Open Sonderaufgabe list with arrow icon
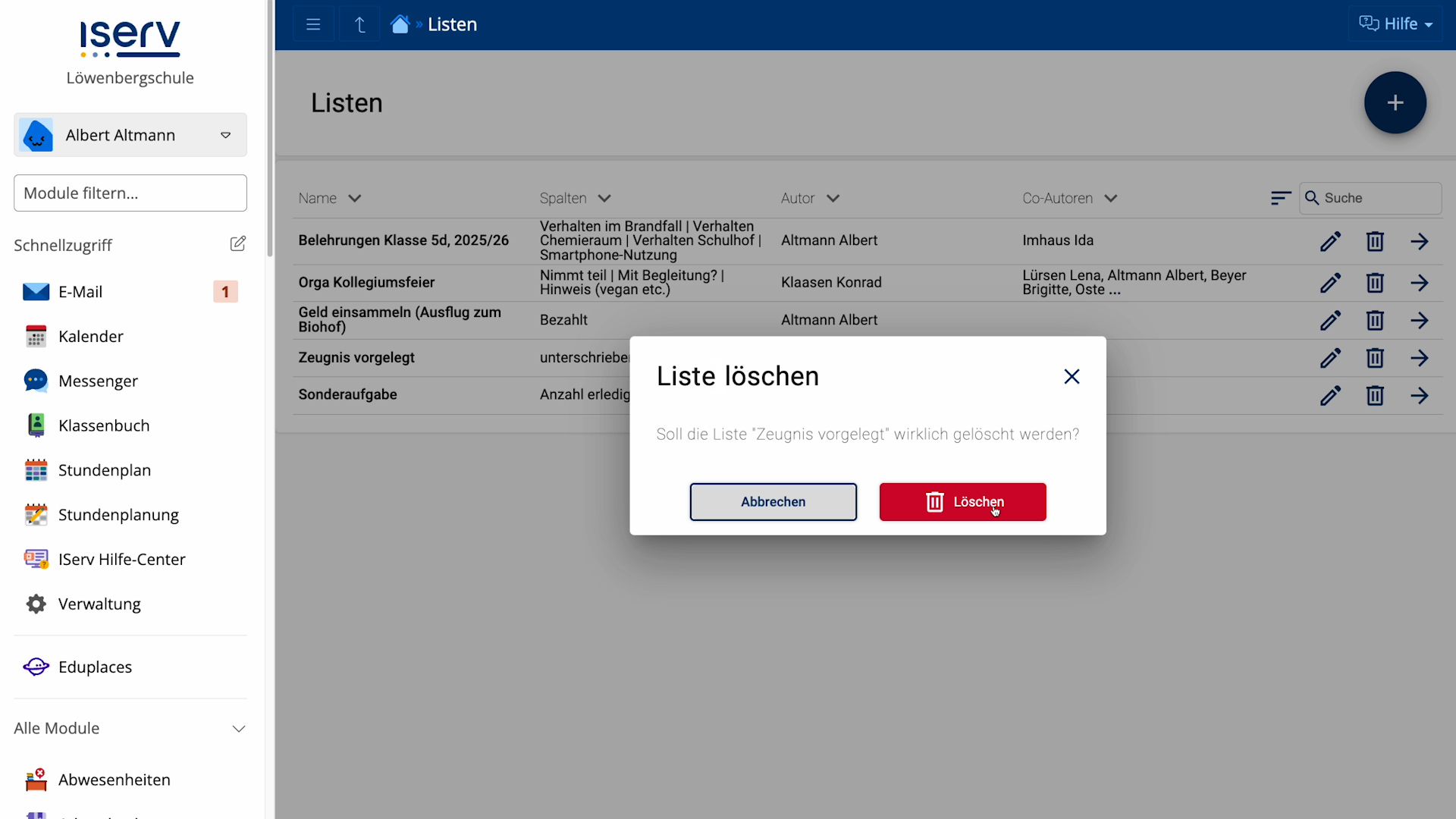The image size is (1456, 819). coord(1419,395)
